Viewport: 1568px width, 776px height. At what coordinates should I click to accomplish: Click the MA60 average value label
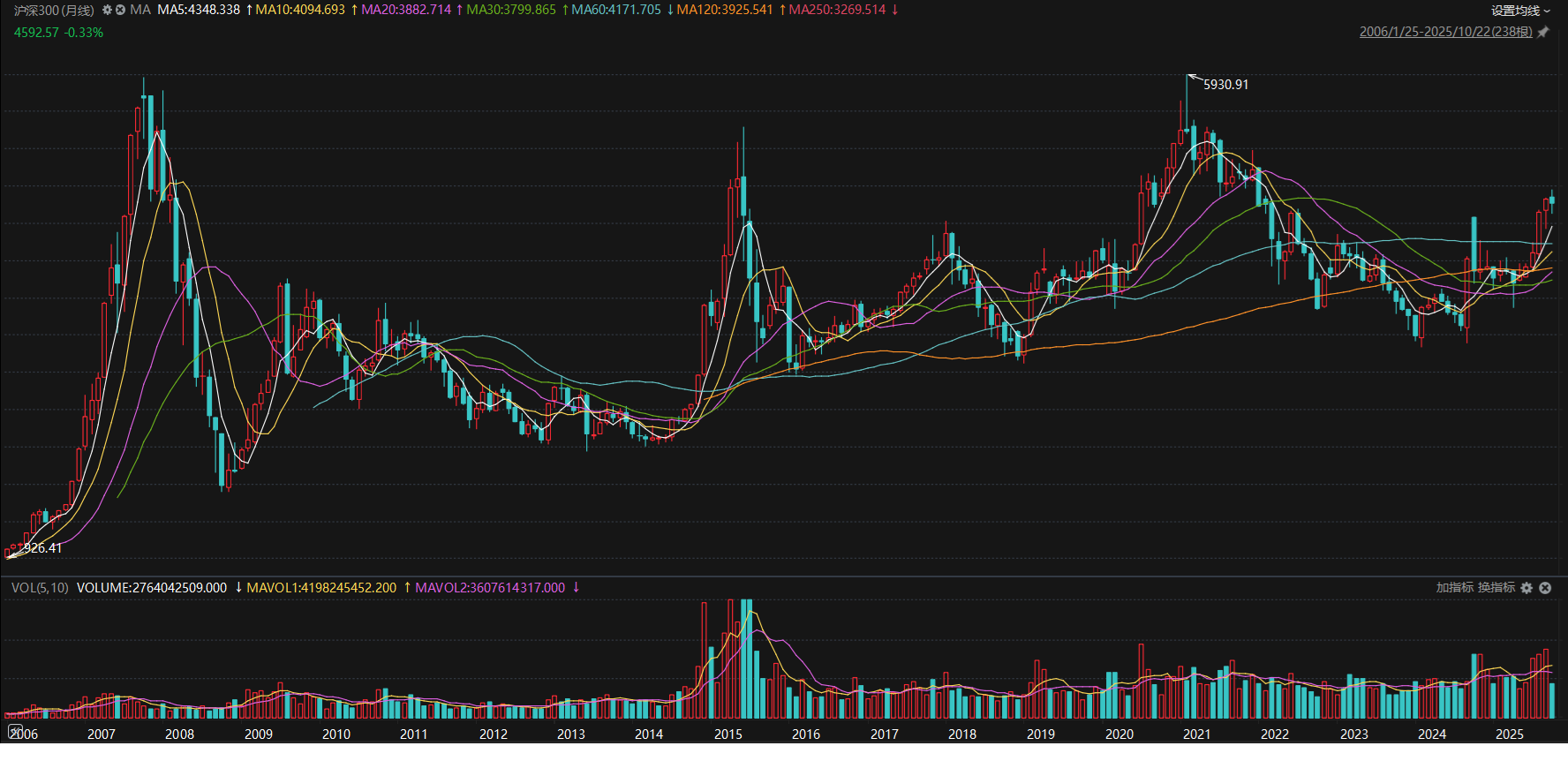615,10
